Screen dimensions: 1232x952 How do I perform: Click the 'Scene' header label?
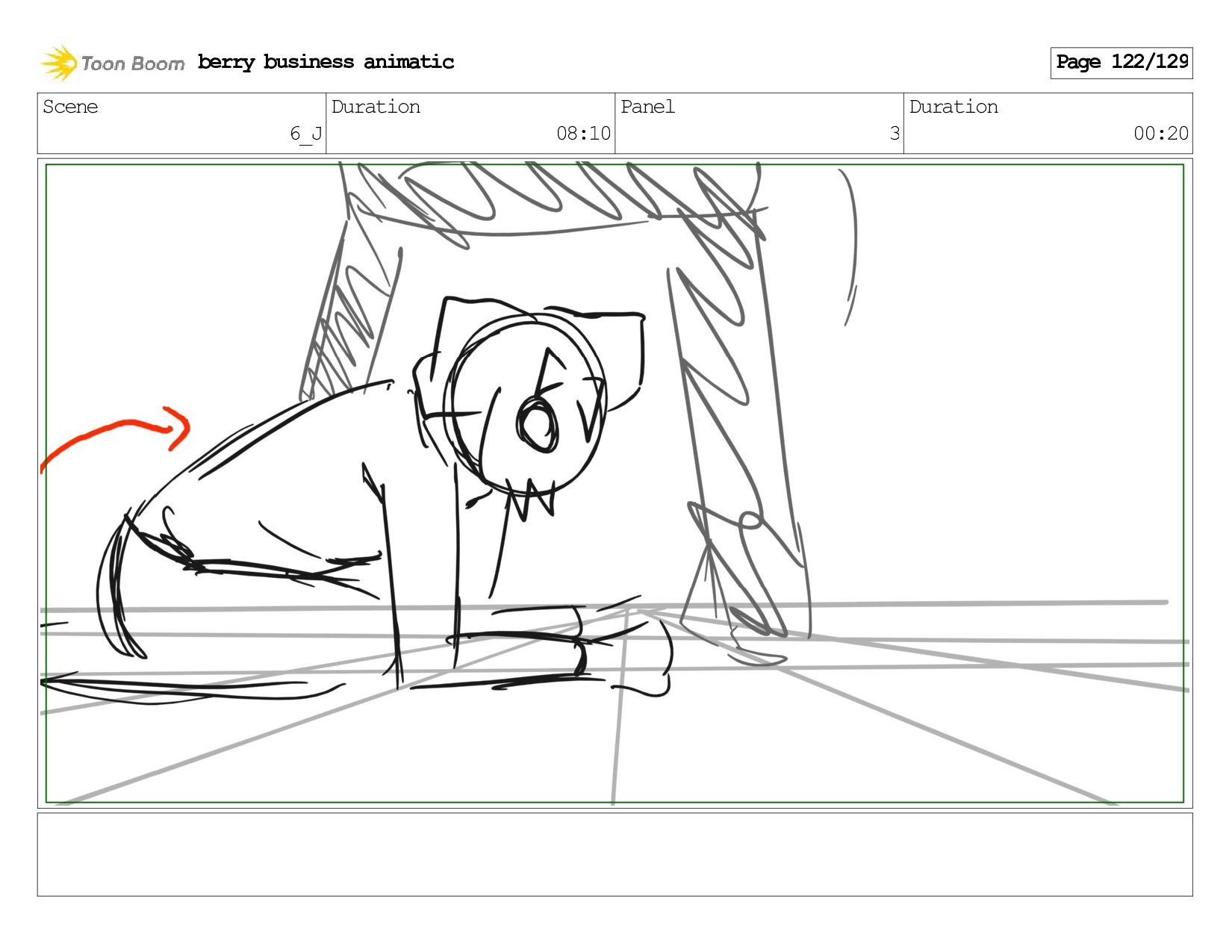[70, 107]
